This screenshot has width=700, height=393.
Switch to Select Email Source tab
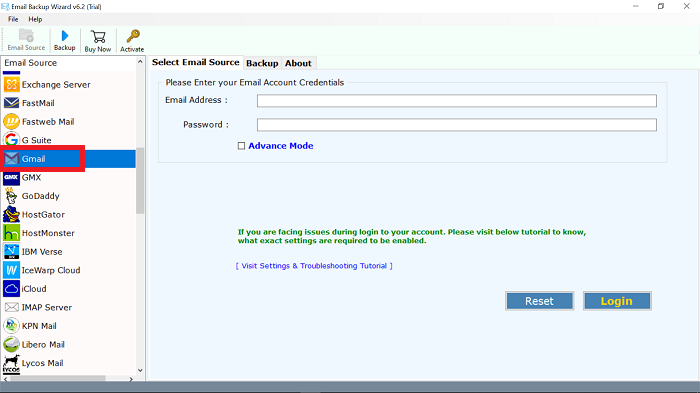[196, 63]
